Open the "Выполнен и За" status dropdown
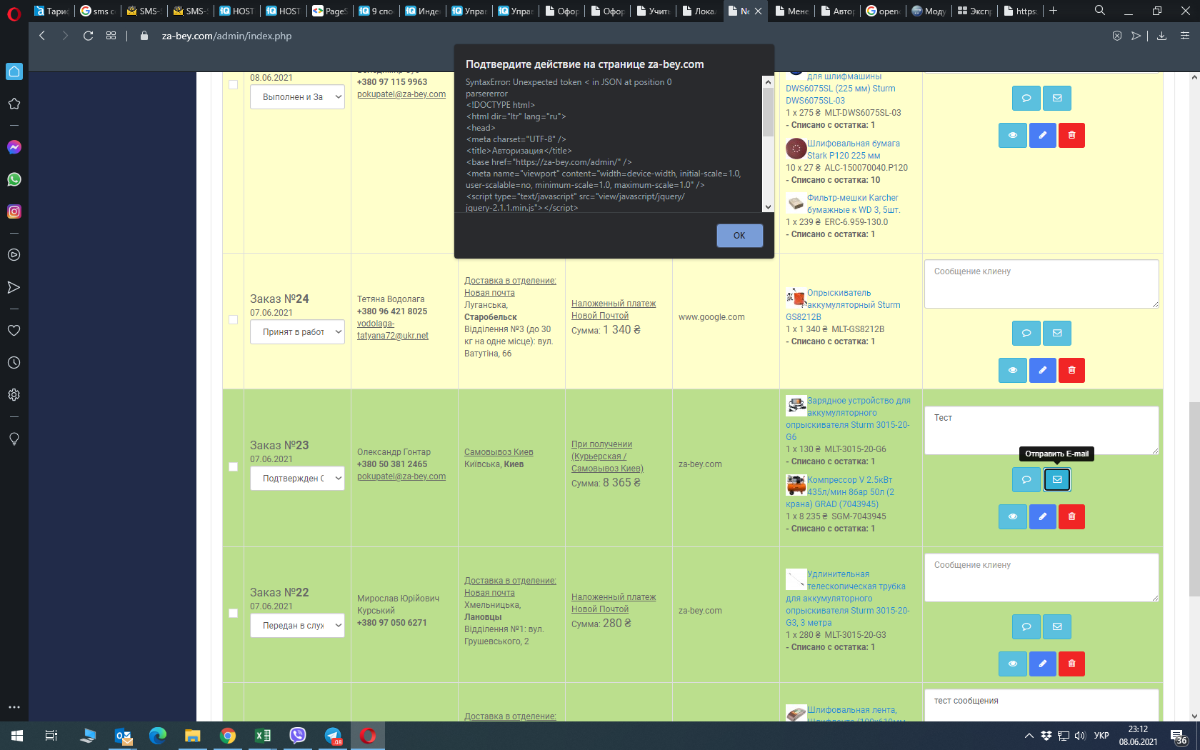Screen dimensions: 1200x750 coord(297,96)
